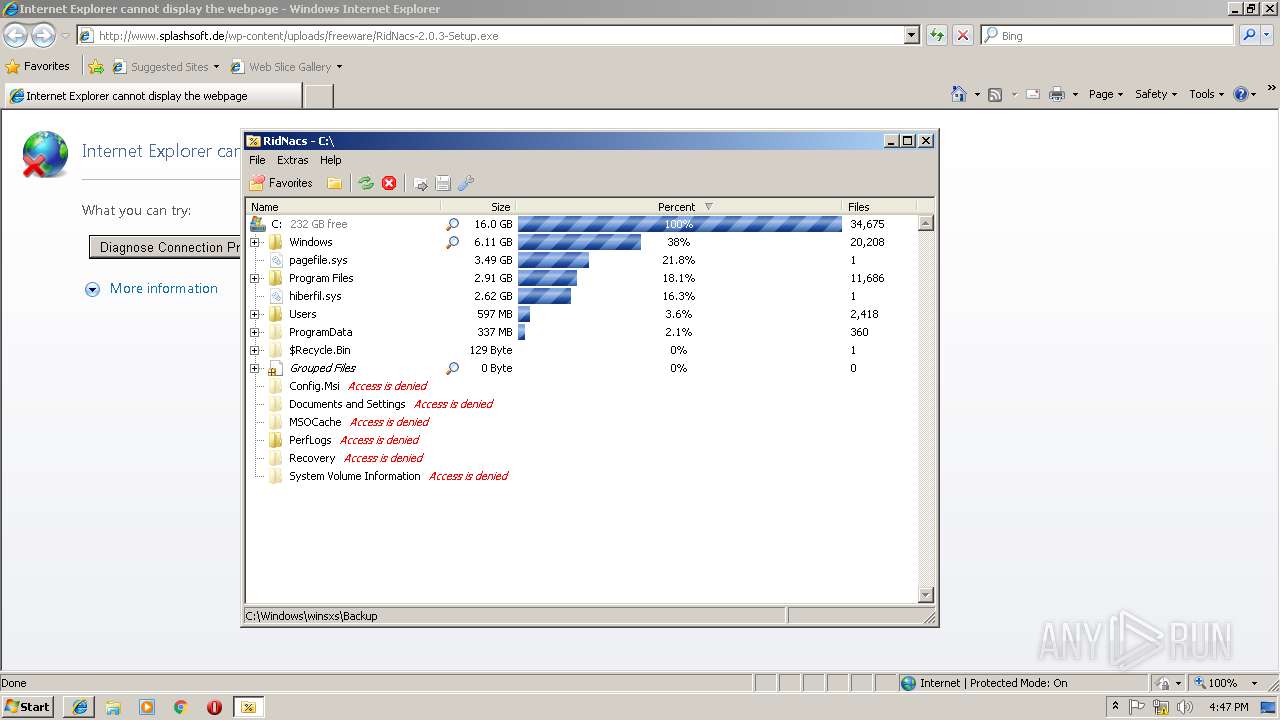Sort by the Name column header
This screenshot has height=720, width=1280.
[343, 207]
